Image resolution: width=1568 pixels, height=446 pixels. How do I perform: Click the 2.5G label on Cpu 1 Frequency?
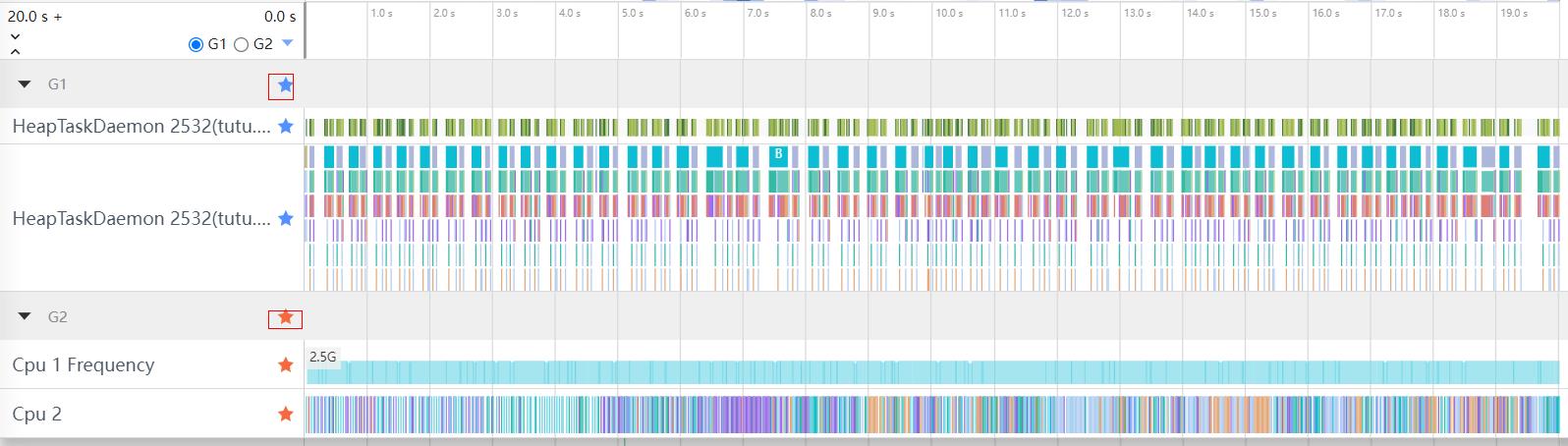pyautogui.click(x=323, y=358)
